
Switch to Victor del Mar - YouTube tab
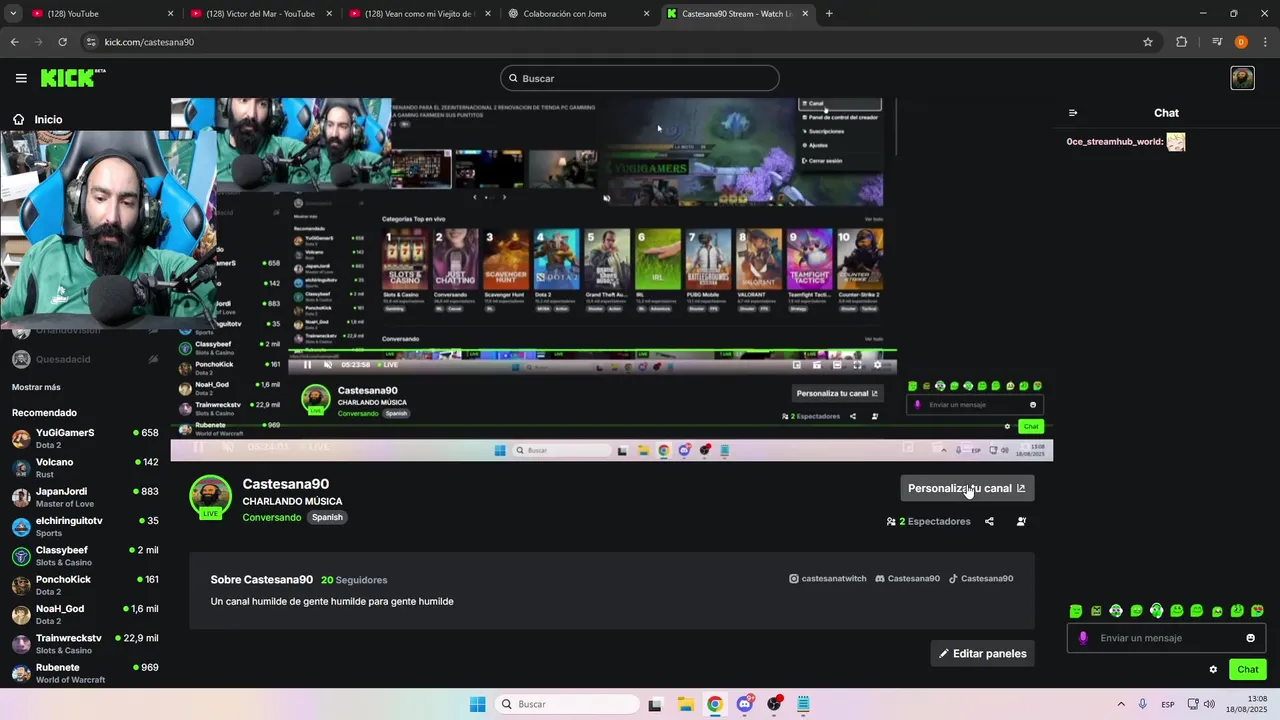click(261, 14)
